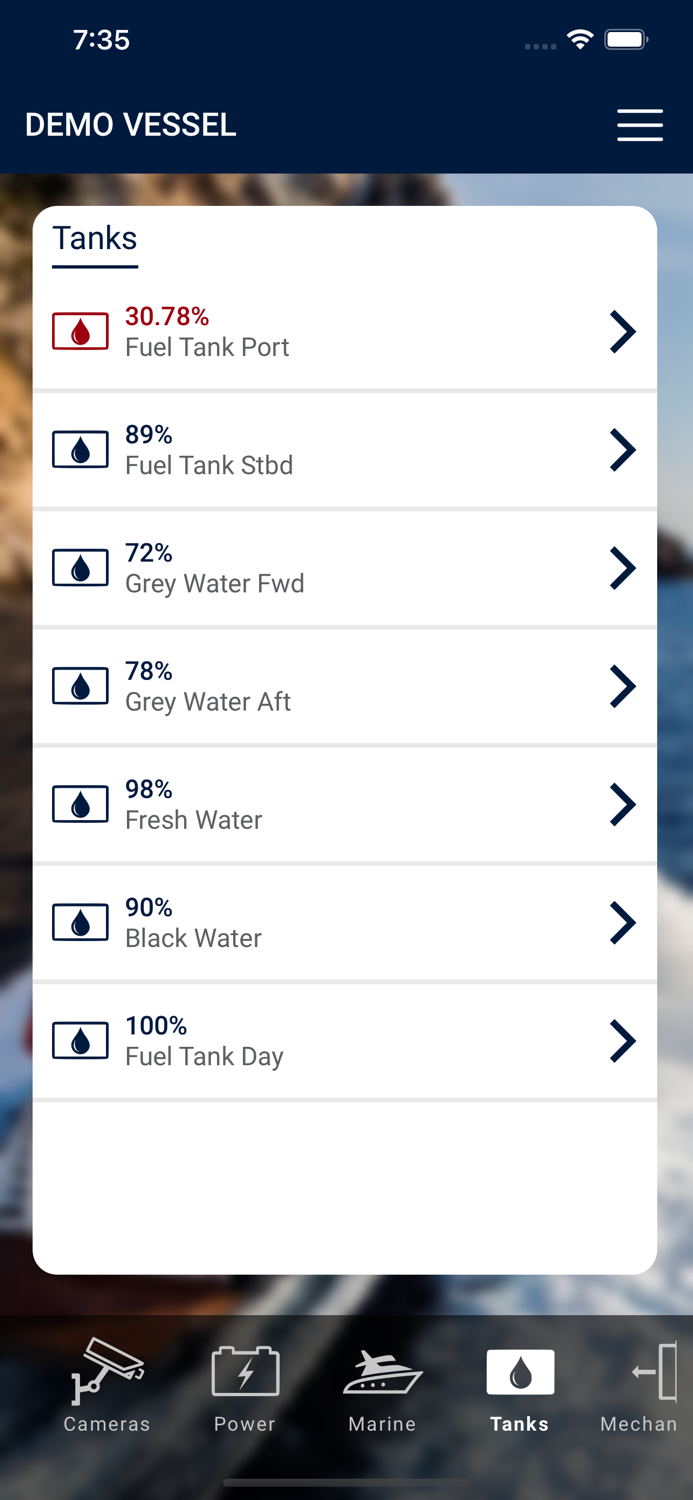Click the red Fuel Tank Port droplet icon
693x1500 pixels.
coord(80,330)
